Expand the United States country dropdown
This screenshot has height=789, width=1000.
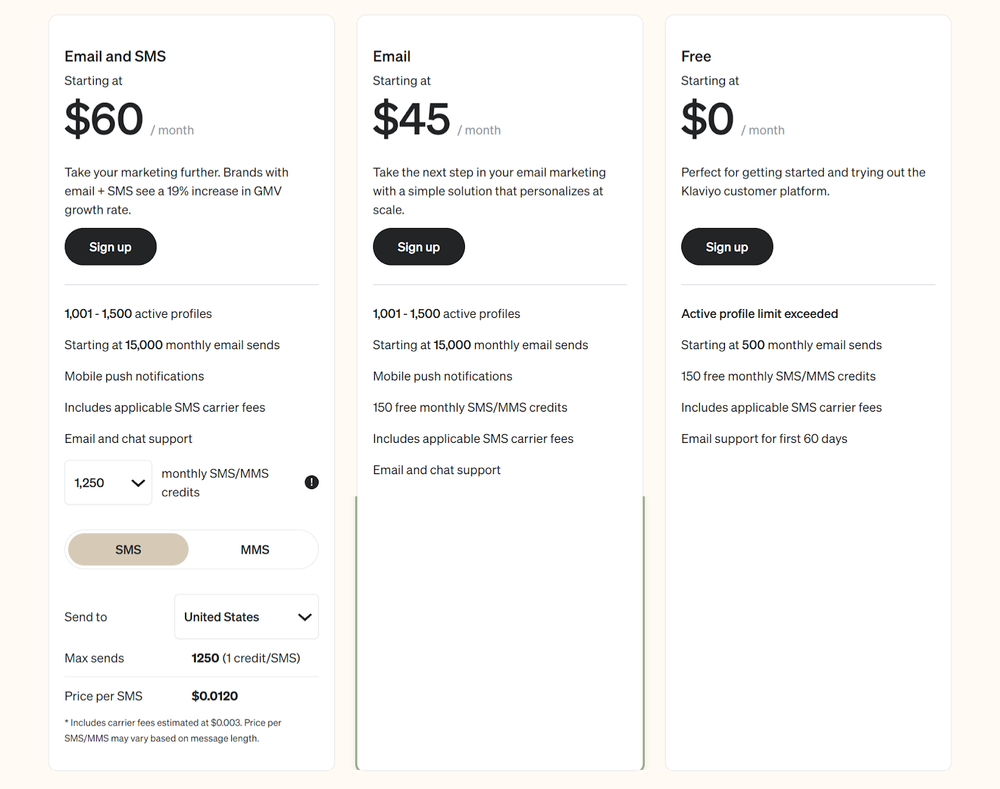246,617
